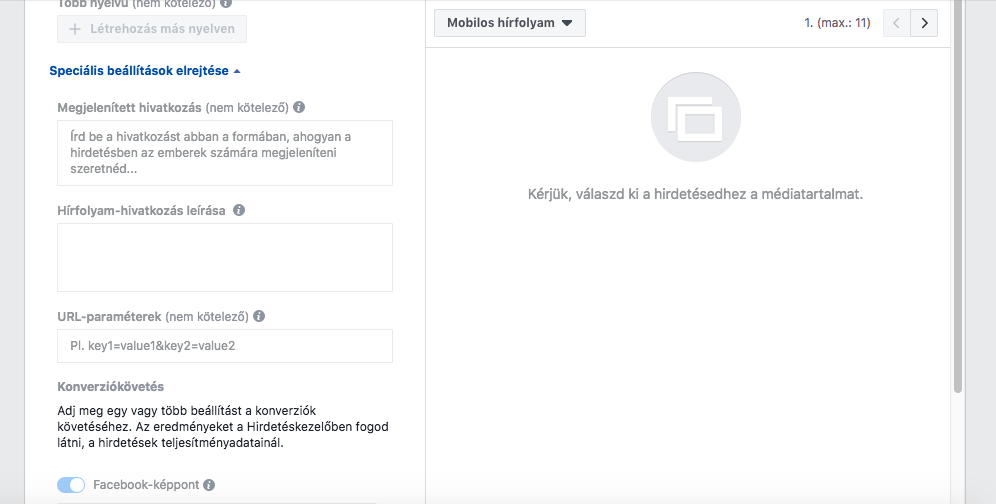Click info icon next to Több nyelvű
Screen dimensions: 996x504
click(x=225, y=3)
